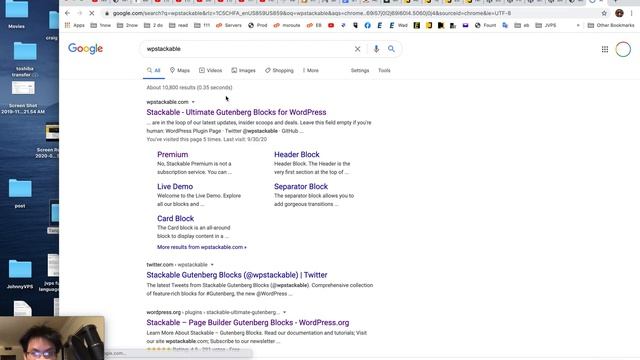Click the browser forward arrow
This screenshot has height=360, width=640.
(80, 13)
